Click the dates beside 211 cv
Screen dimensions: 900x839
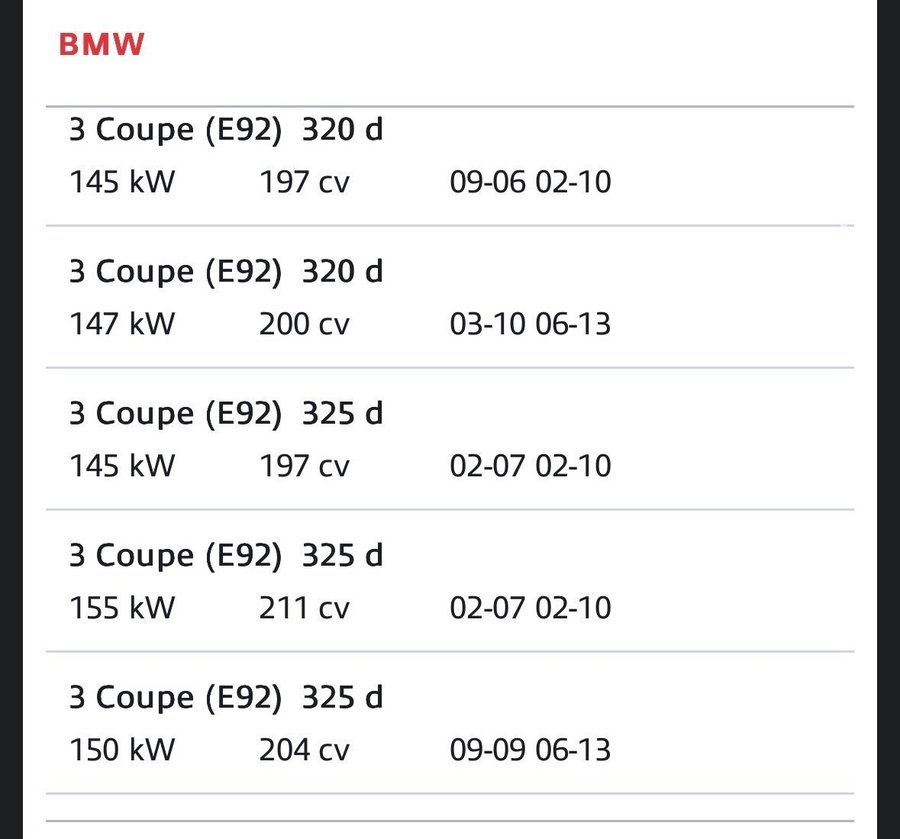tap(530, 608)
